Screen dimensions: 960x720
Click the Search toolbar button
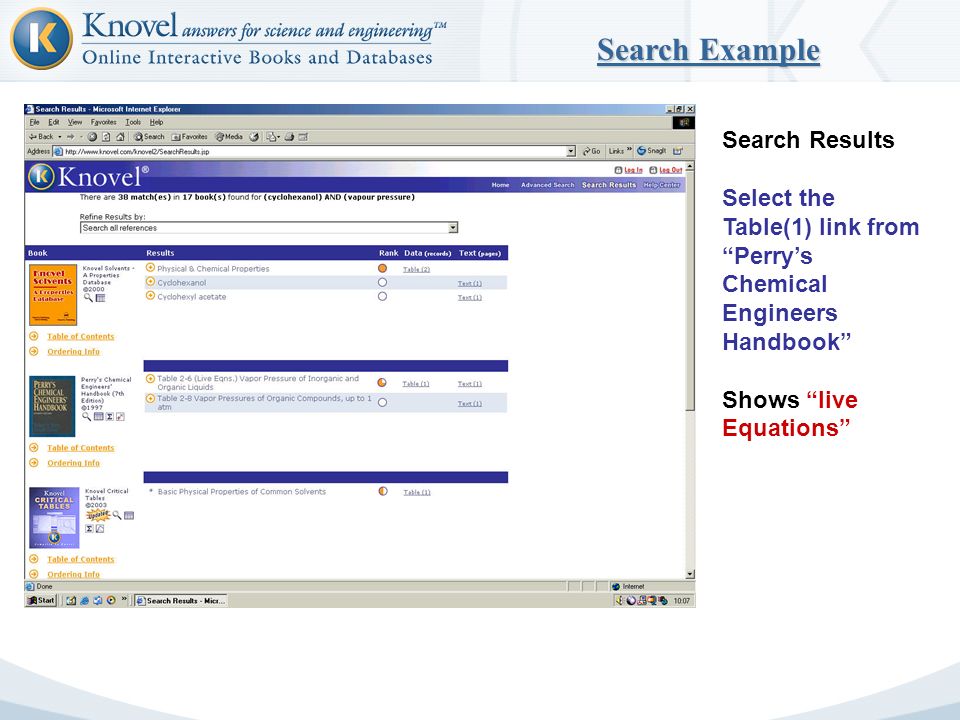click(x=149, y=137)
